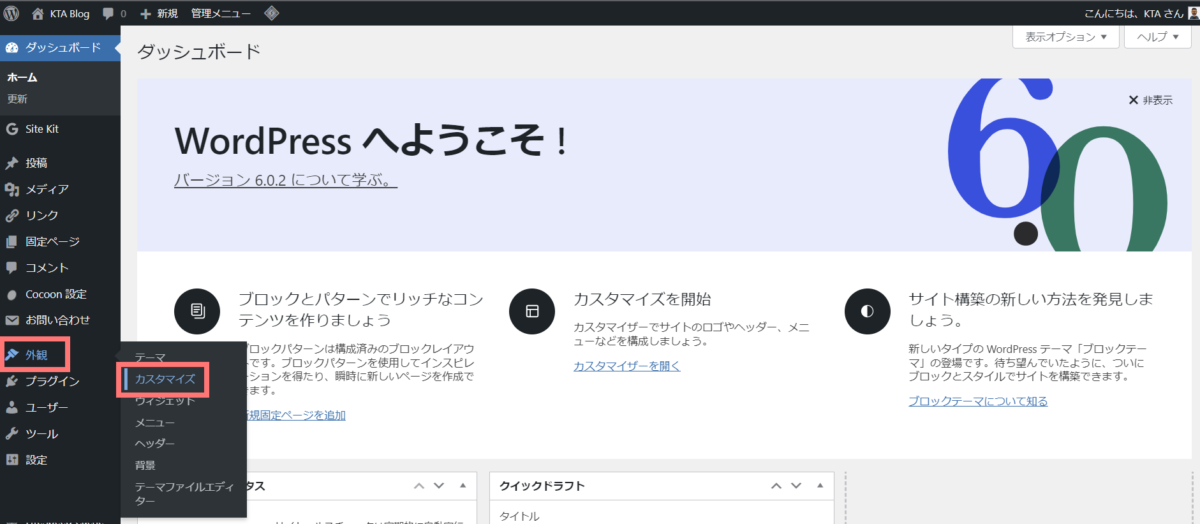
Task: Collapse the left status panel toggle
Action: pyautogui.click(x=463, y=486)
